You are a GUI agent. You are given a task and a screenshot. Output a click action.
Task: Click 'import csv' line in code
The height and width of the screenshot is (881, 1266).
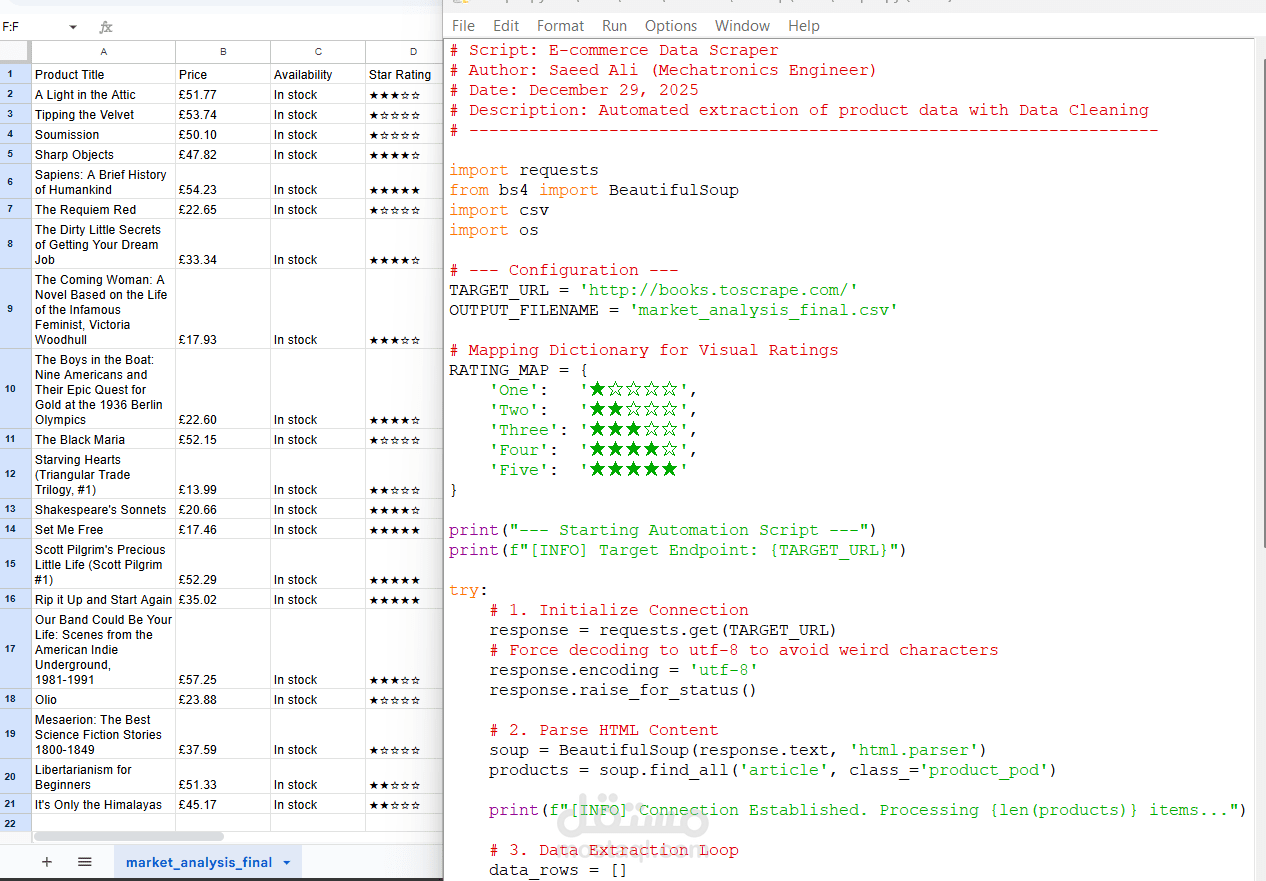pyautogui.click(x=499, y=210)
